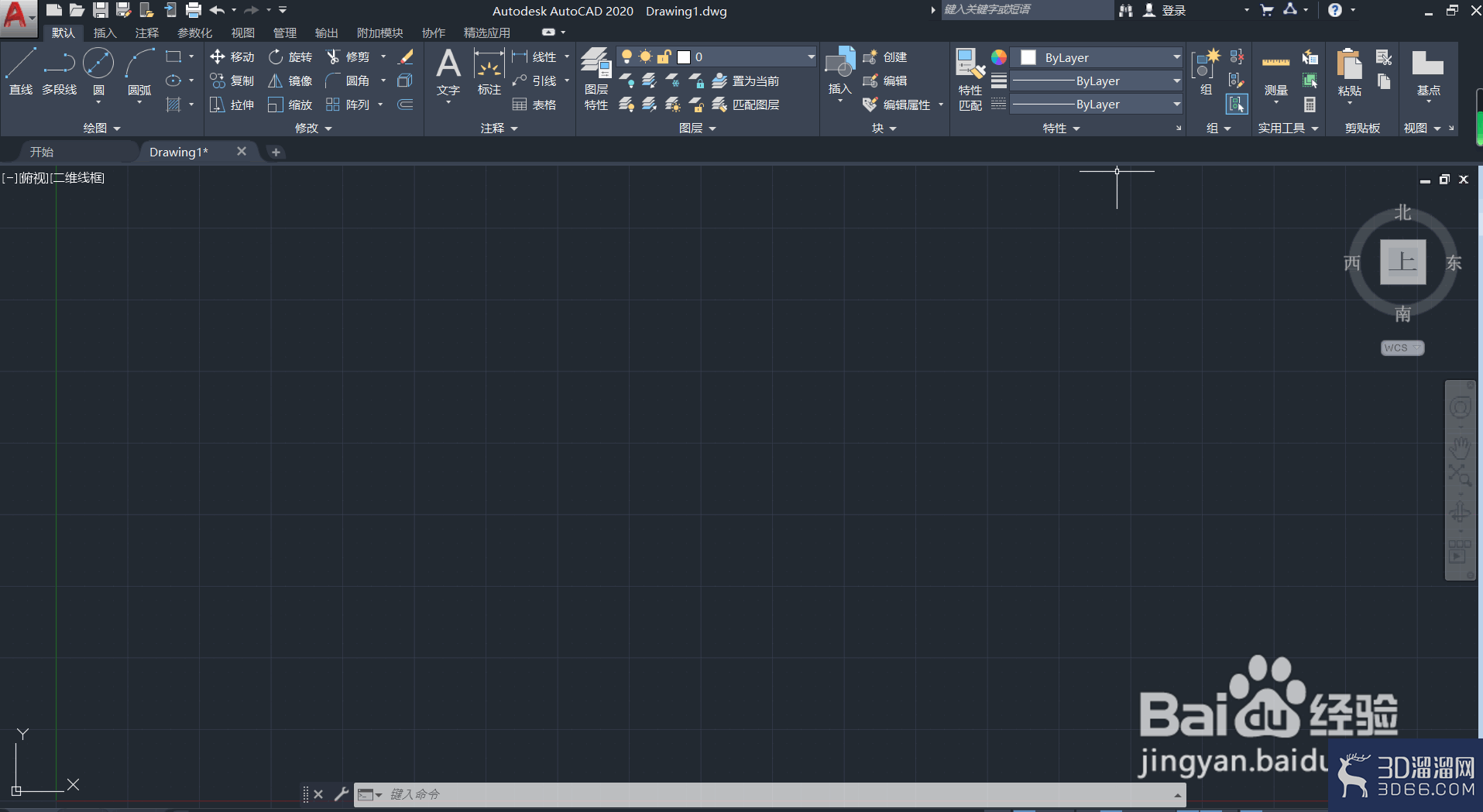The image size is (1483, 812).
Task: Toggle layer 0 on/off lightbulb icon
Action: 626,57
